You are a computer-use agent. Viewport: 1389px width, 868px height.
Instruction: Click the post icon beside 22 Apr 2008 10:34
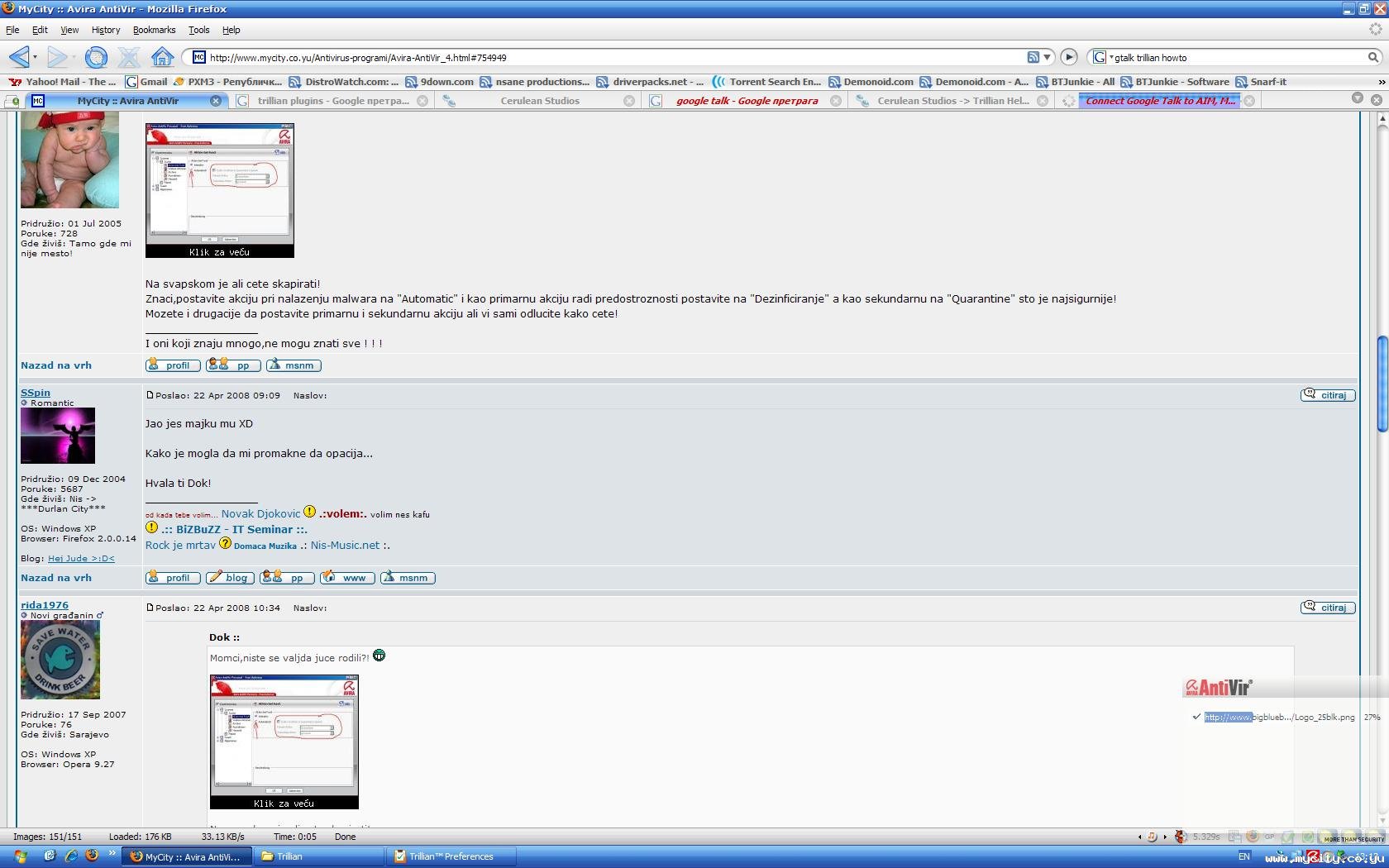tap(150, 608)
